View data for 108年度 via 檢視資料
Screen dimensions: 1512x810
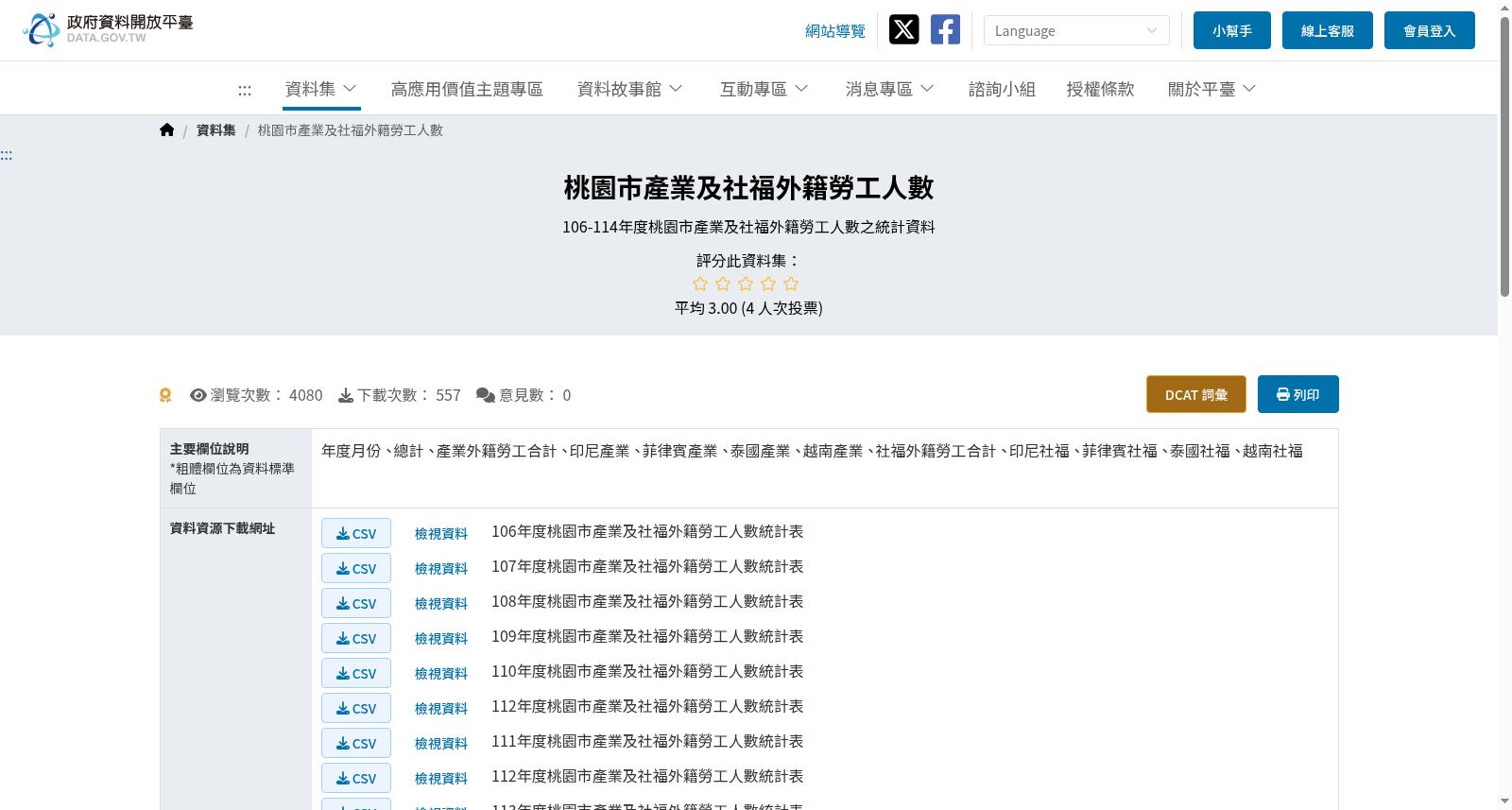point(441,604)
